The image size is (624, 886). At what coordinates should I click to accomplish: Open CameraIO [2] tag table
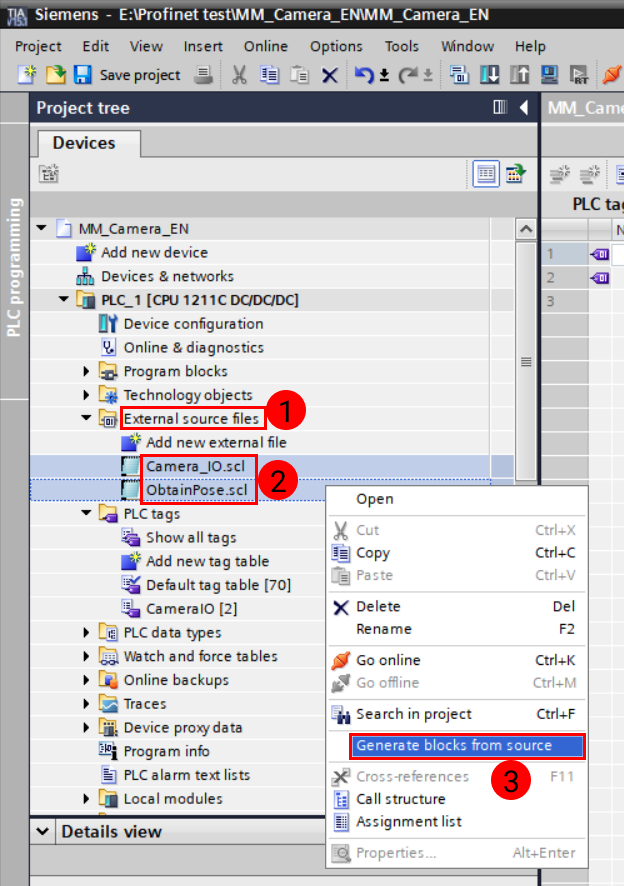tap(192, 609)
